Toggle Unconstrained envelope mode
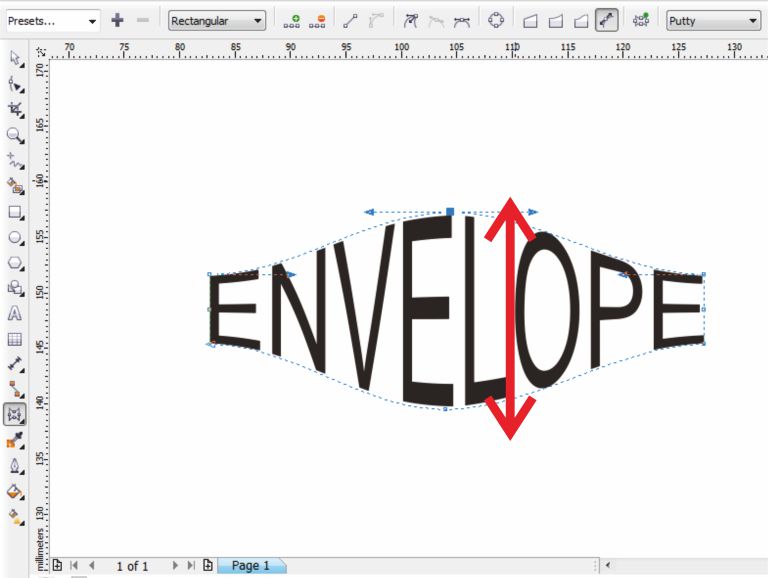 click(x=606, y=20)
